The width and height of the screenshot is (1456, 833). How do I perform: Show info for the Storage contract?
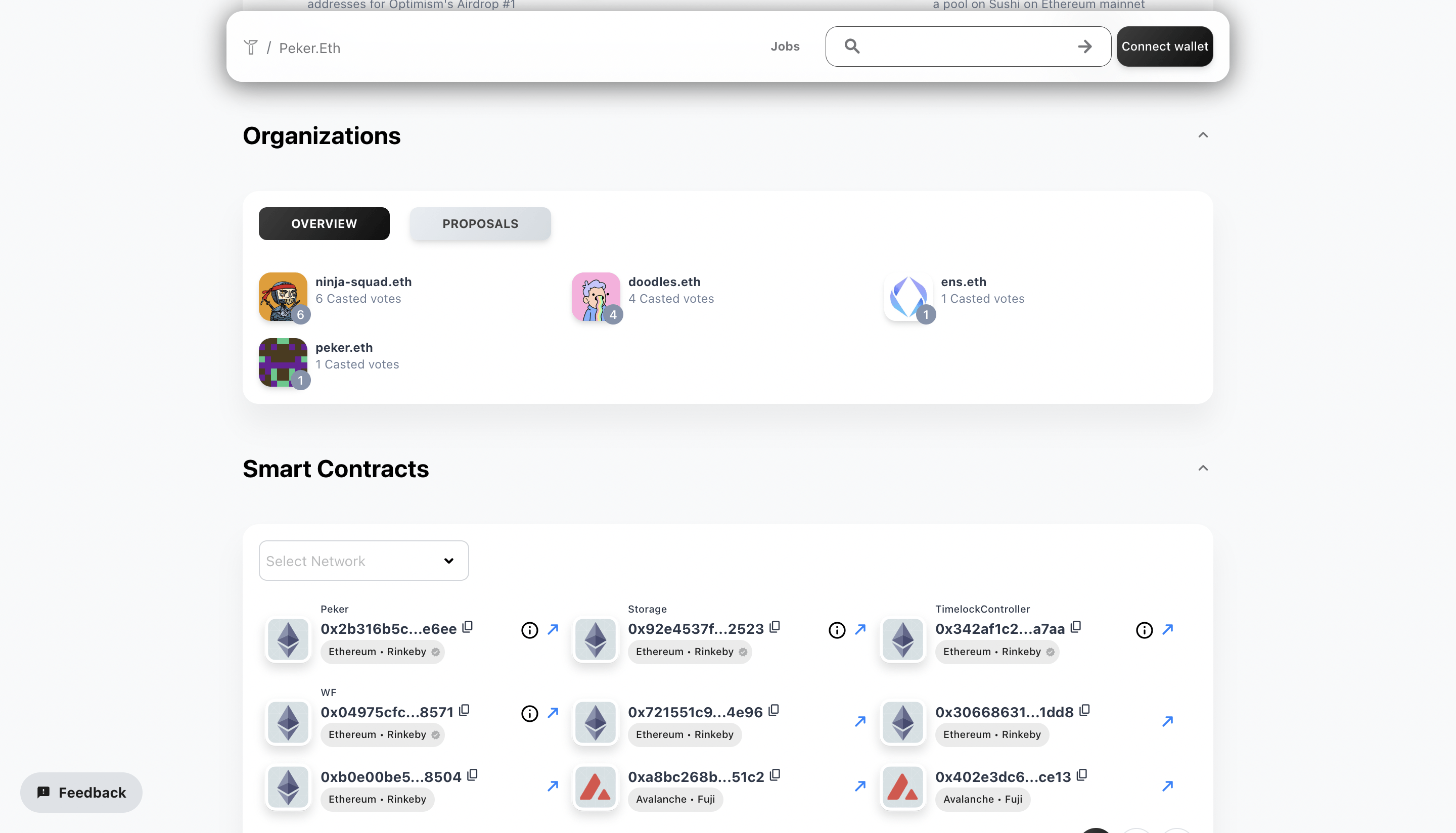click(836, 630)
